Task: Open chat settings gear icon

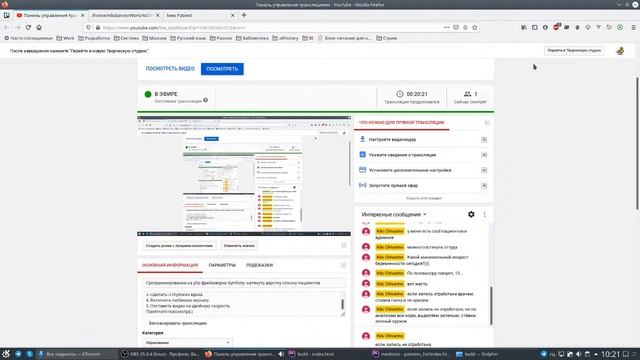Action: pos(471,214)
